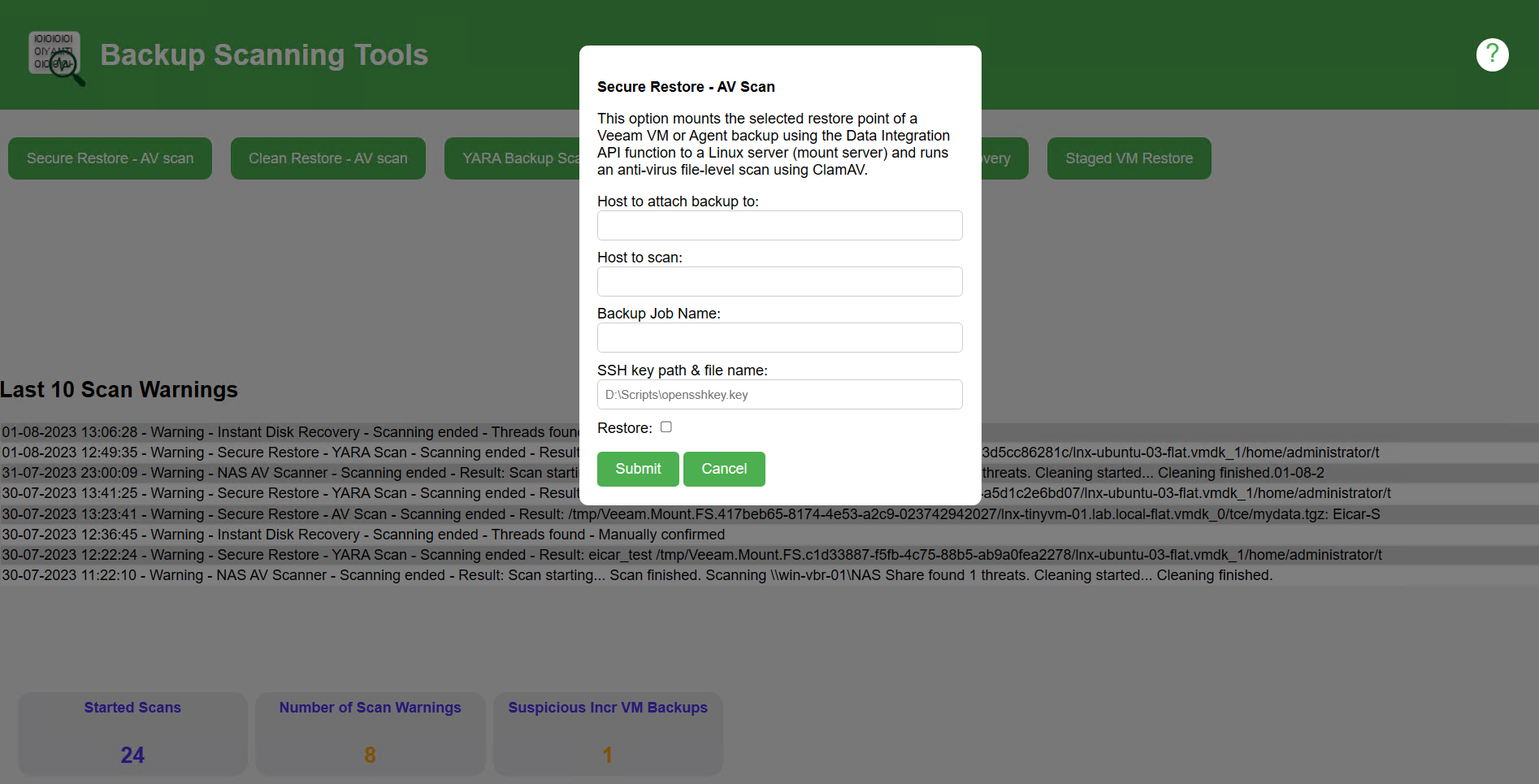Click the 'SSH key path & file name:' label
Image resolution: width=1539 pixels, height=784 pixels.
(683, 370)
